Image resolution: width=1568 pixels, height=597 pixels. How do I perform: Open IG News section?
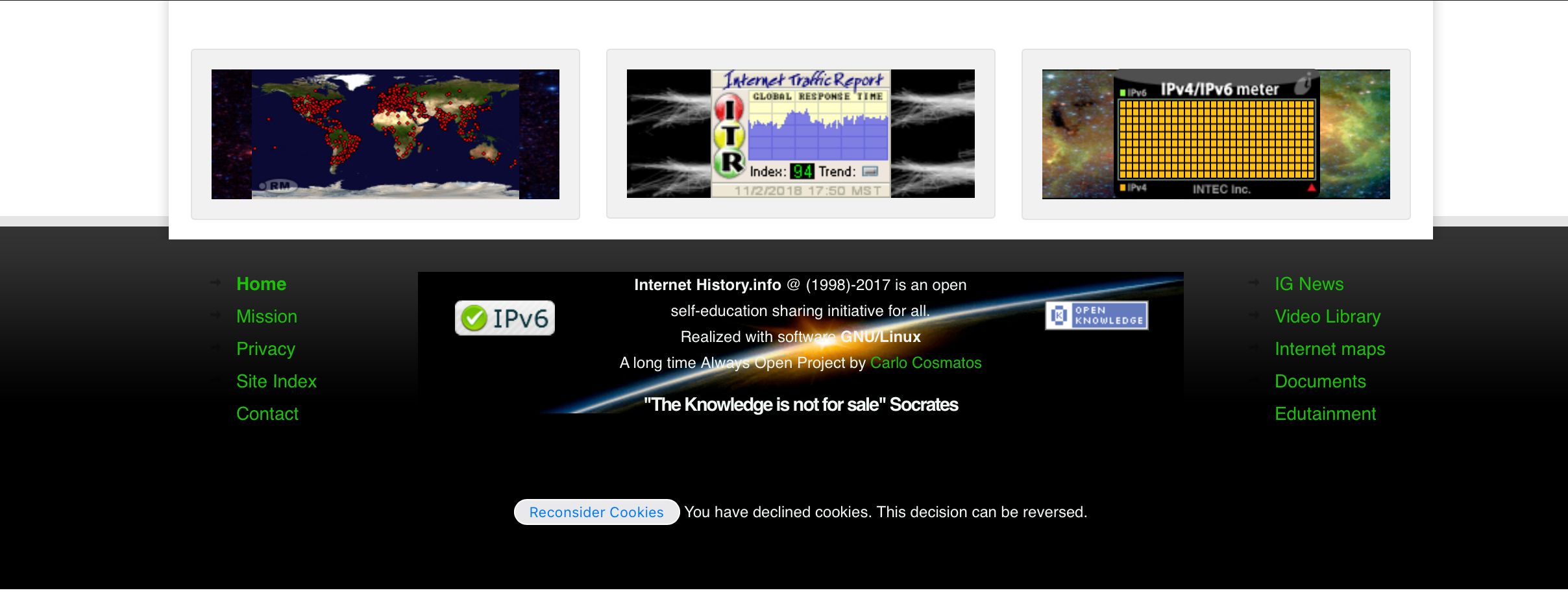point(1308,284)
